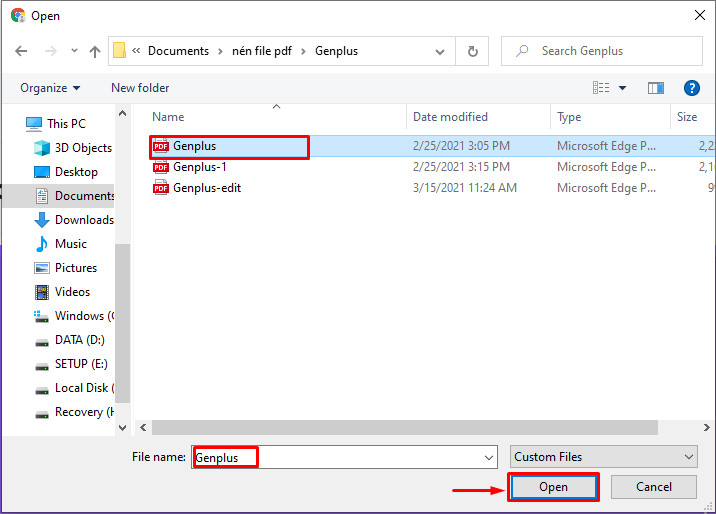The image size is (716, 514).
Task: Click Documents in the address breadcrumb
Action: pos(178,51)
